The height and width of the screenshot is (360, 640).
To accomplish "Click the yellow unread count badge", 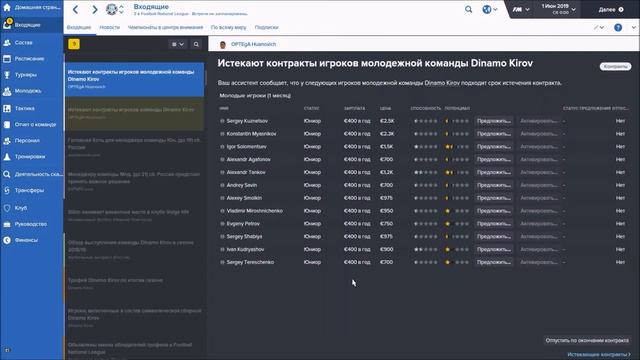I will [74, 44].
